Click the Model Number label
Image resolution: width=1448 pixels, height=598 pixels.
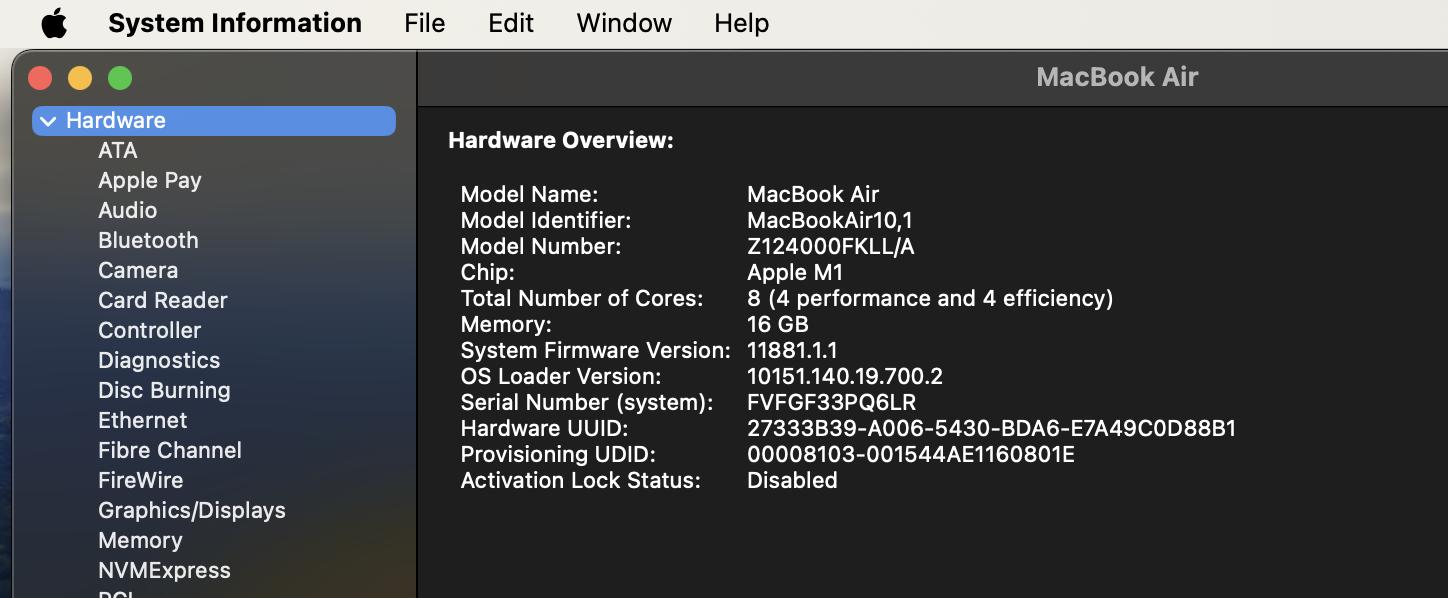pyautogui.click(x=541, y=246)
